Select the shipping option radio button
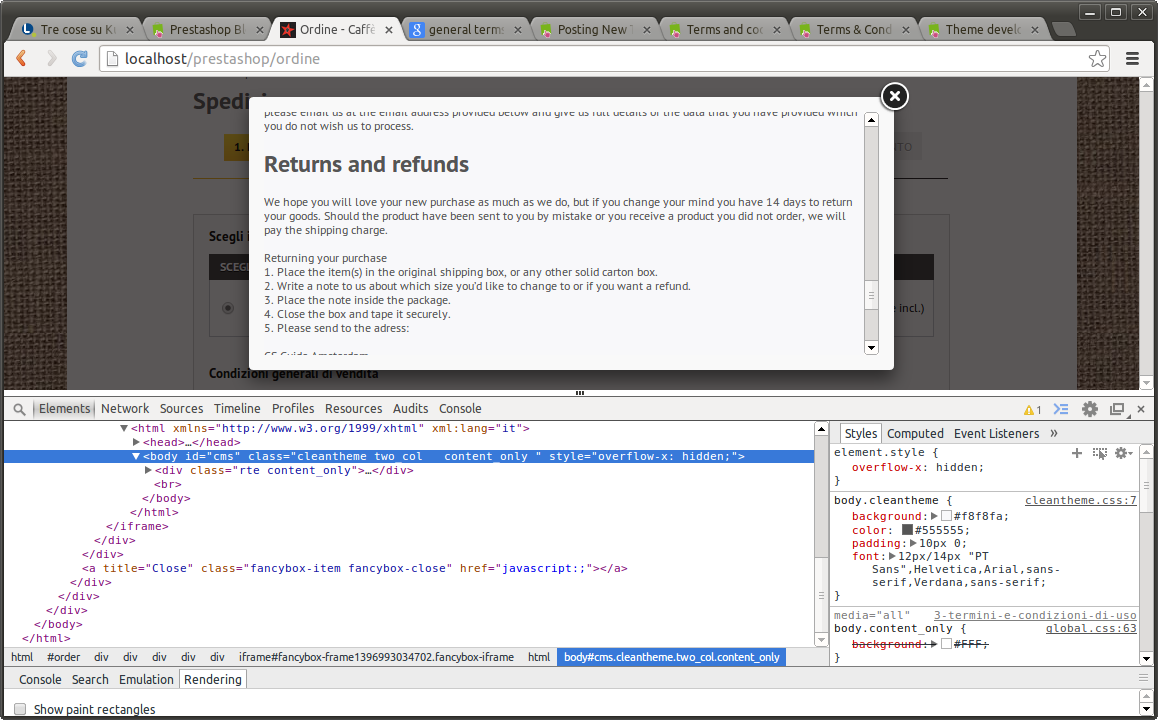Image resolution: width=1158 pixels, height=720 pixels. point(228,308)
